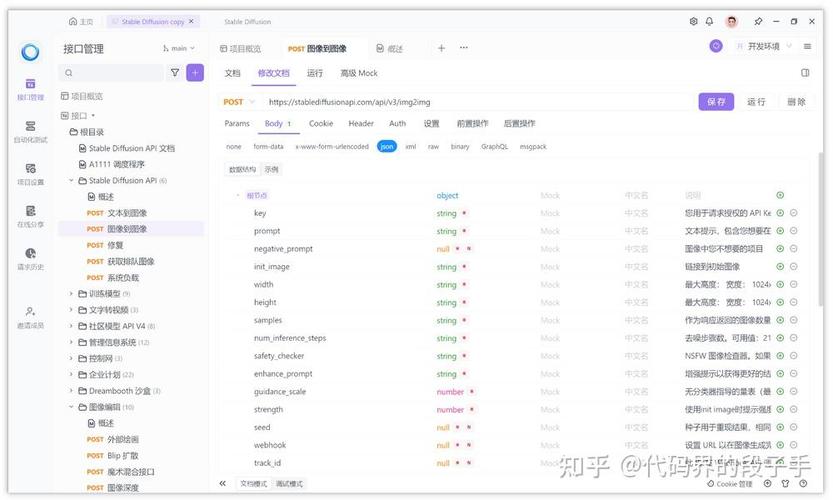Open the 在线分享 sidebar section
Image resolution: width=833 pixels, height=500 pixels.
(30, 217)
